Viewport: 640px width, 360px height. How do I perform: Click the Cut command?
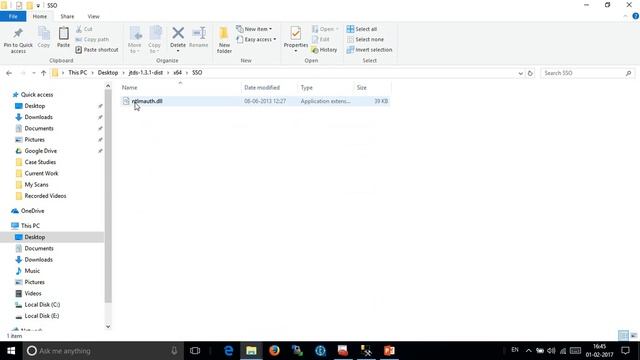point(84,29)
